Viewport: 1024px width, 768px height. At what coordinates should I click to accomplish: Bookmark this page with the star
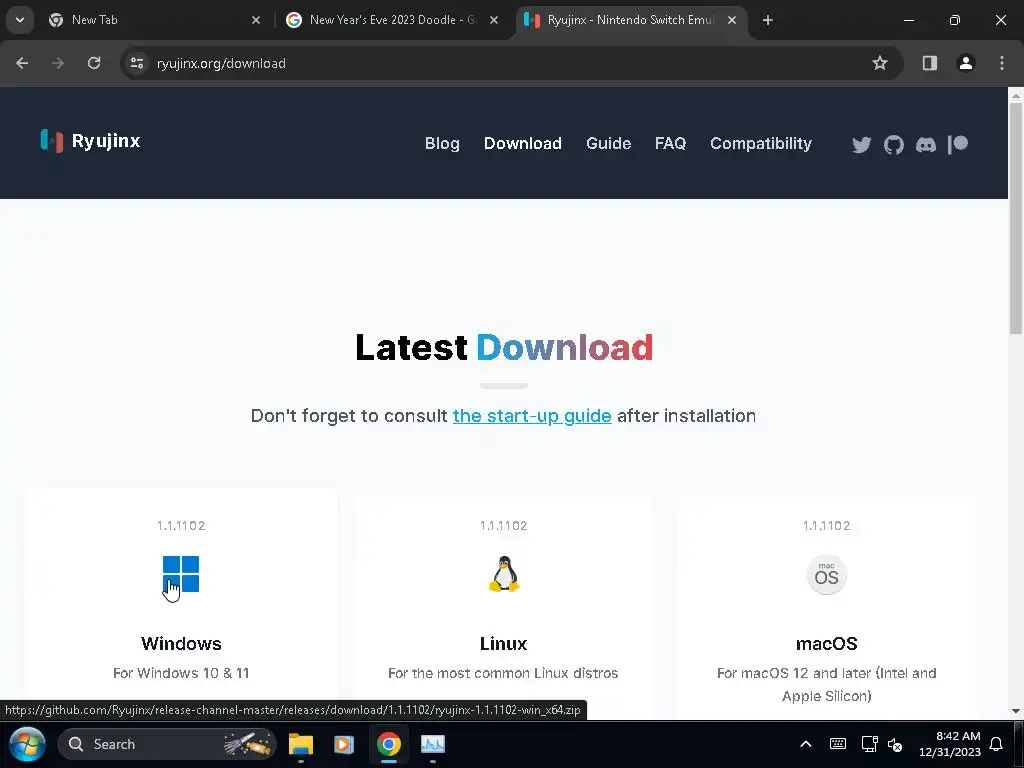click(880, 63)
